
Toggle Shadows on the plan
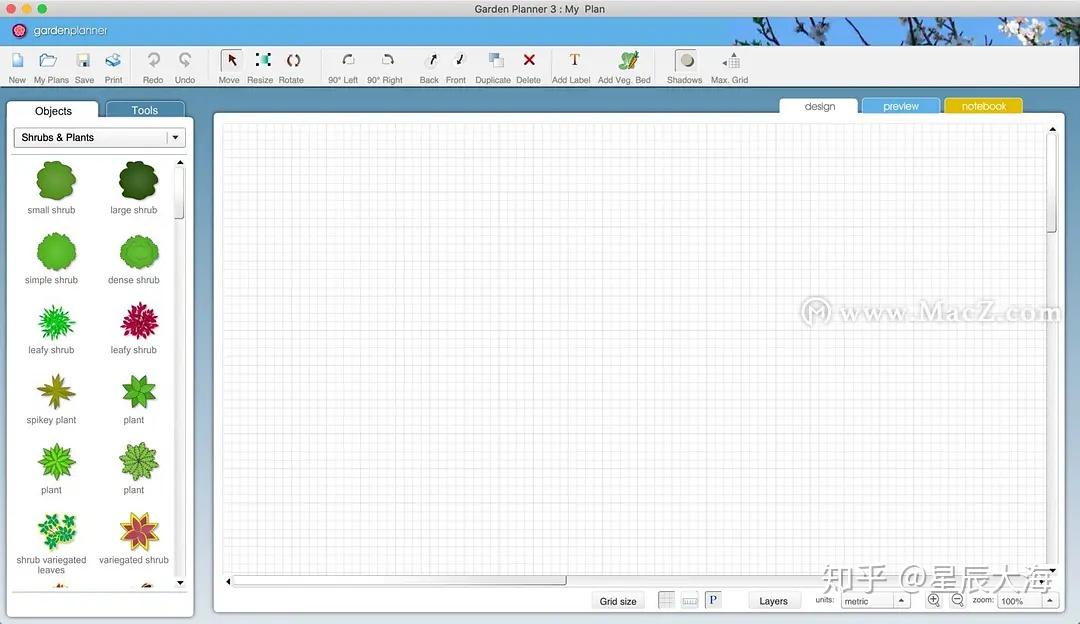pyautogui.click(x=684, y=63)
